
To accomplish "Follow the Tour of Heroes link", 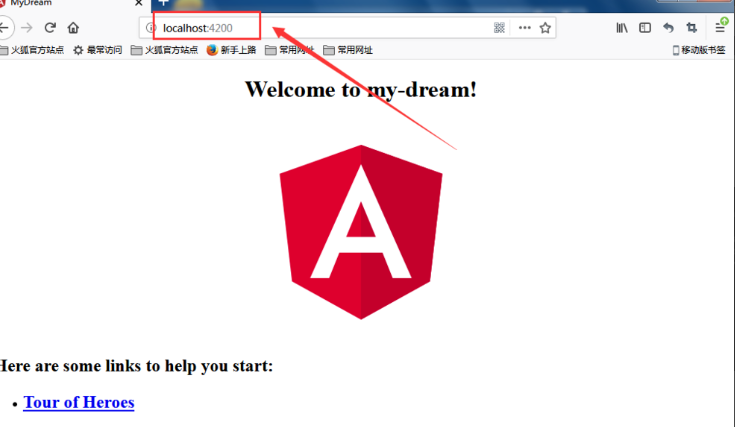I will coord(79,402).
